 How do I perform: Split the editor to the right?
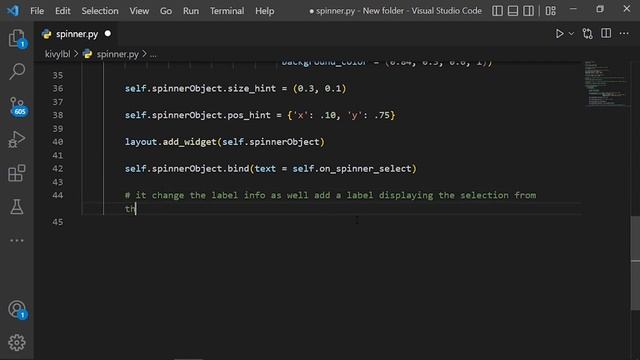(606, 33)
